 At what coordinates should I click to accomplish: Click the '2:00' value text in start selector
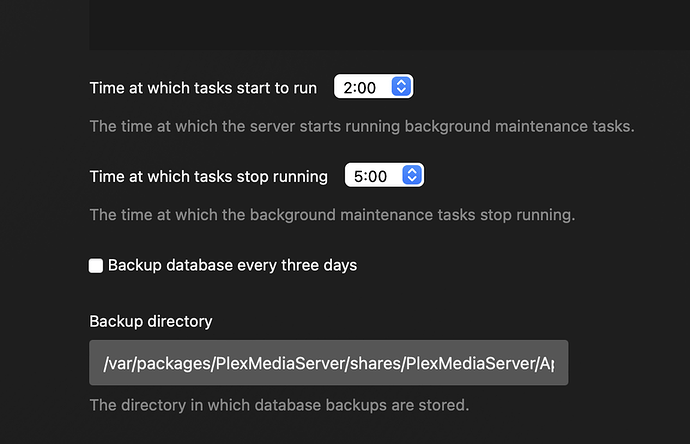coord(359,88)
